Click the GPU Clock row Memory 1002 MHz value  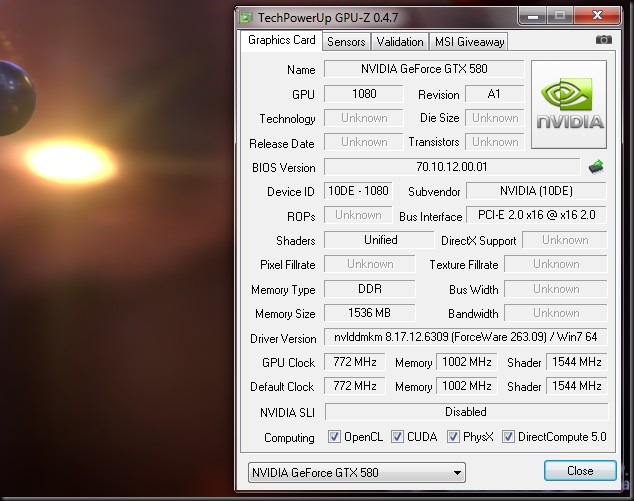click(x=467, y=361)
